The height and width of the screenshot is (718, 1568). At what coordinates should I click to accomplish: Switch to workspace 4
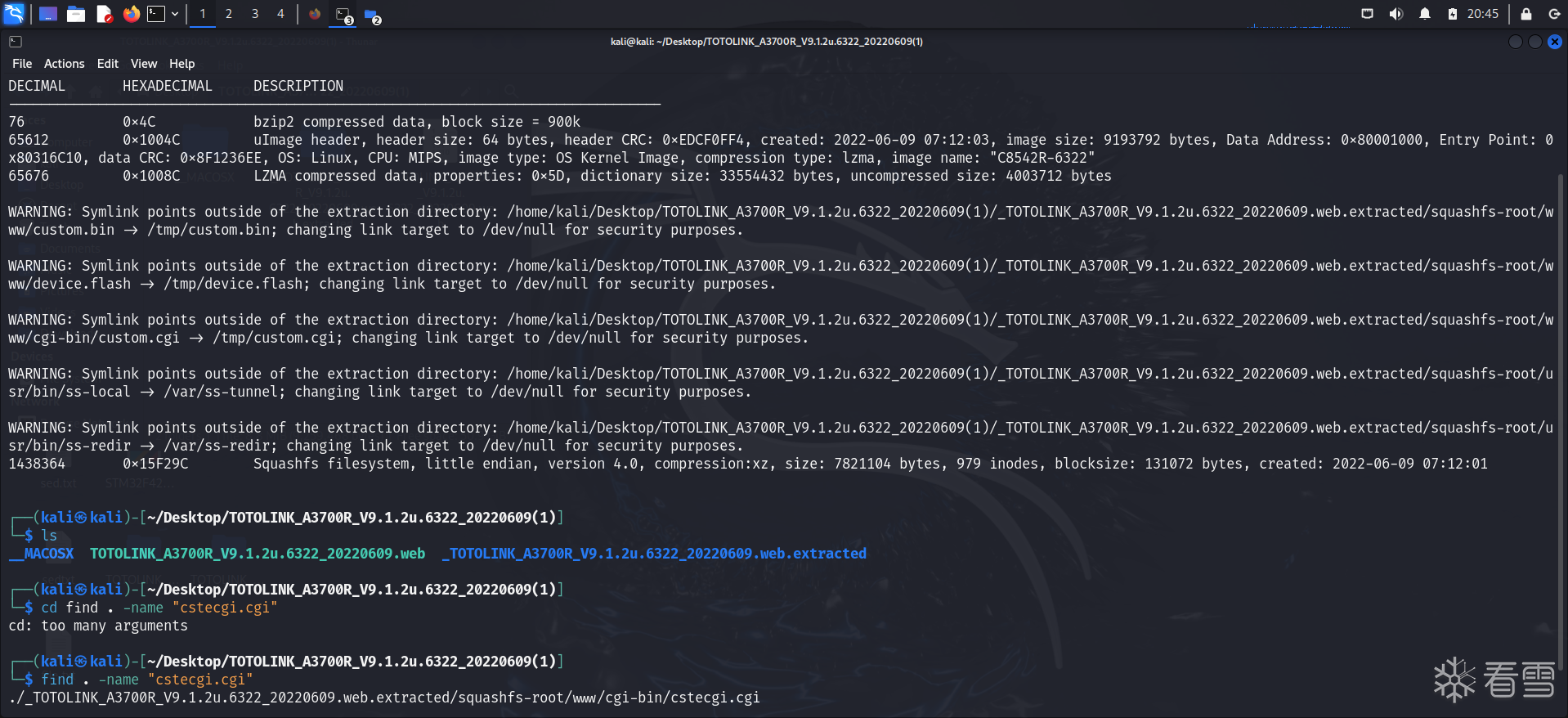coord(280,14)
